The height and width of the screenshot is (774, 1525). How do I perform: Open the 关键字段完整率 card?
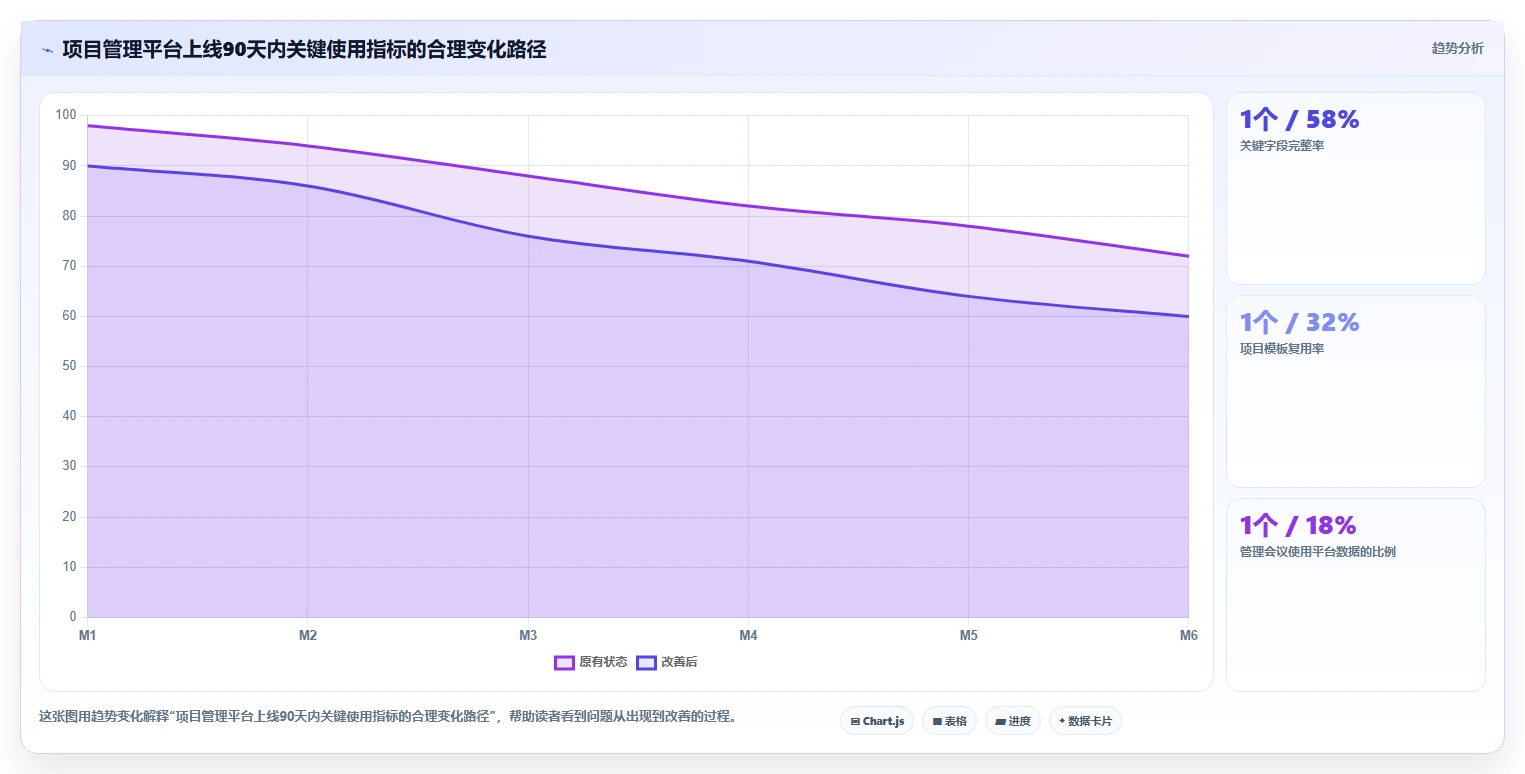pos(1356,189)
